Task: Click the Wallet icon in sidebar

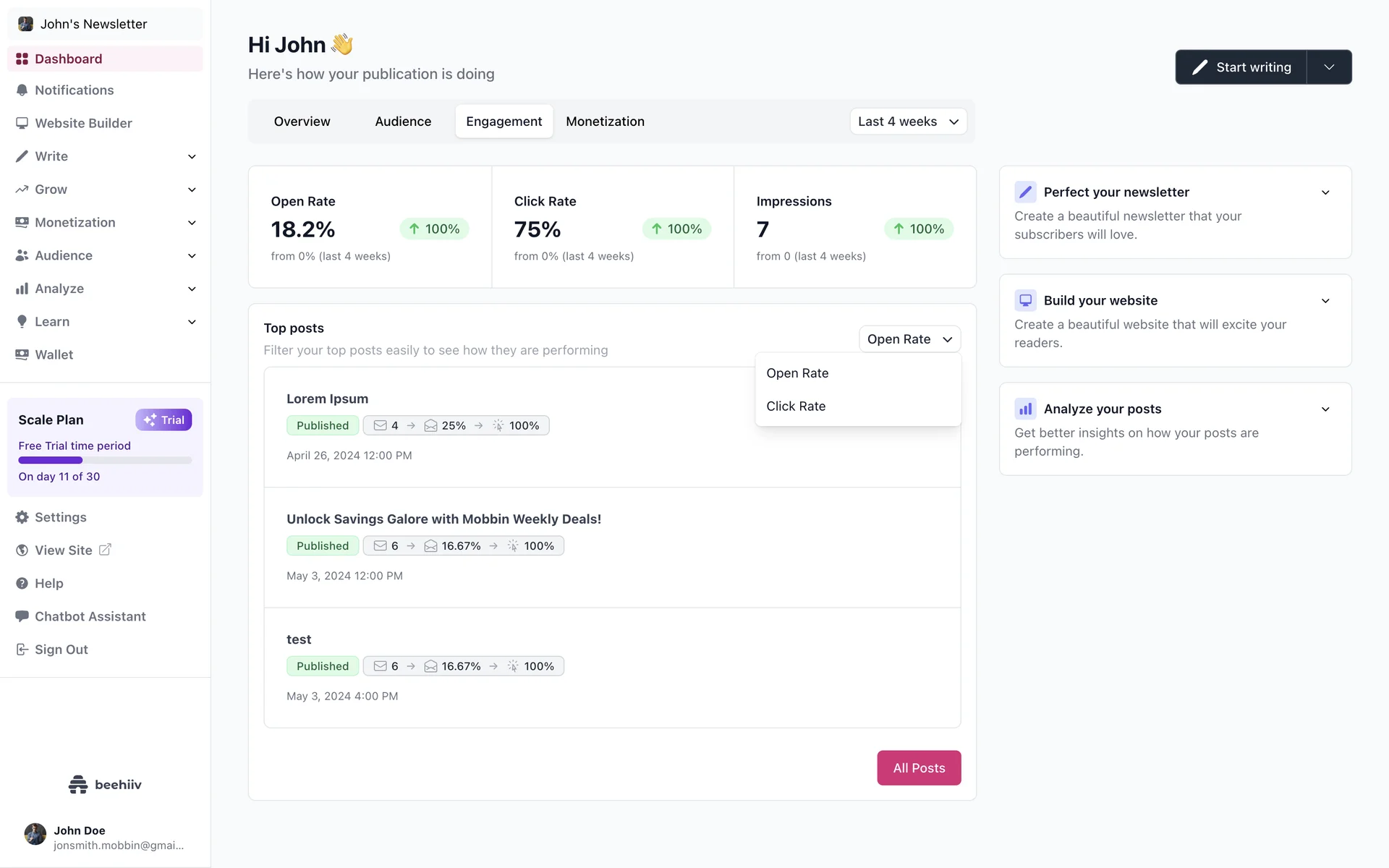Action: click(22, 355)
